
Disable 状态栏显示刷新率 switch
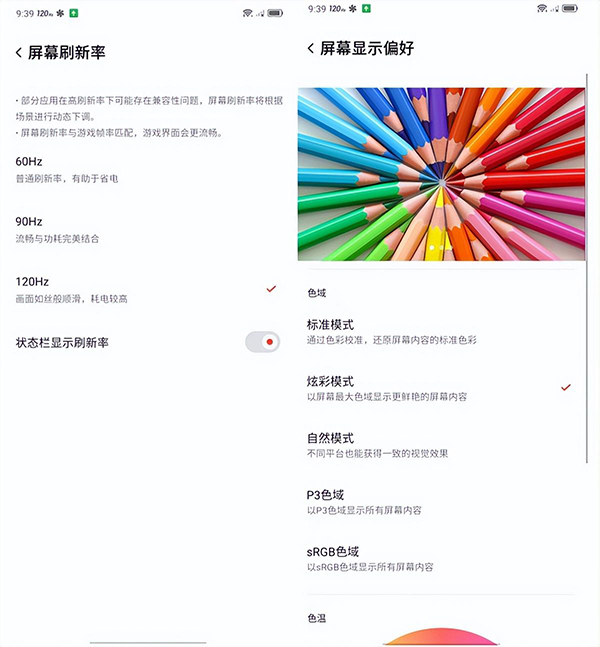coord(262,342)
